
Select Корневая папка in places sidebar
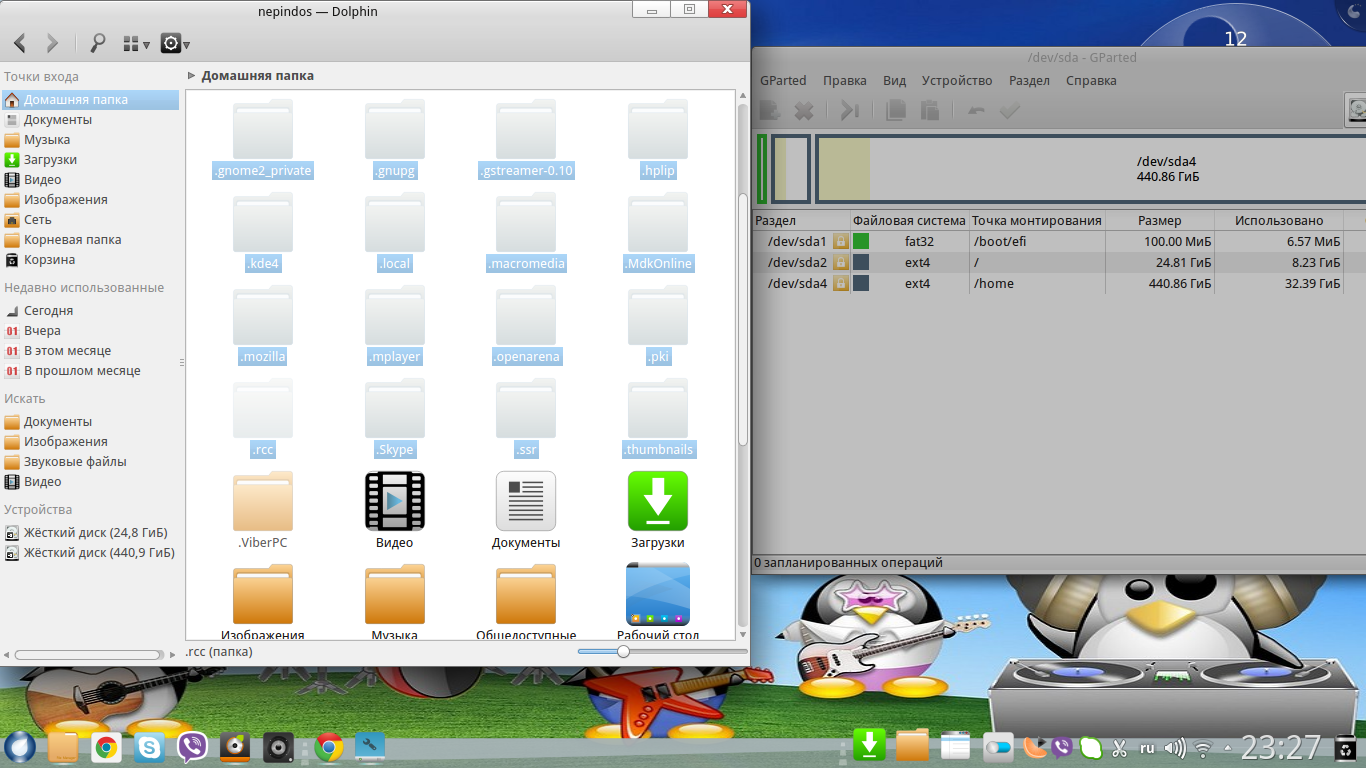coord(72,240)
